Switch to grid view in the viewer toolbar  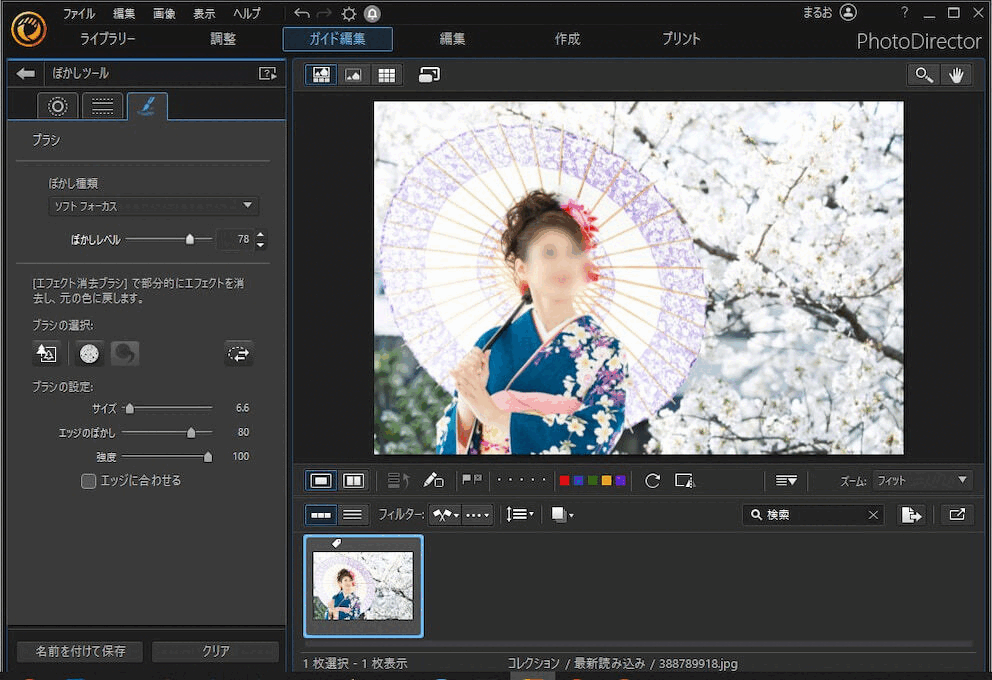click(x=386, y=74)
